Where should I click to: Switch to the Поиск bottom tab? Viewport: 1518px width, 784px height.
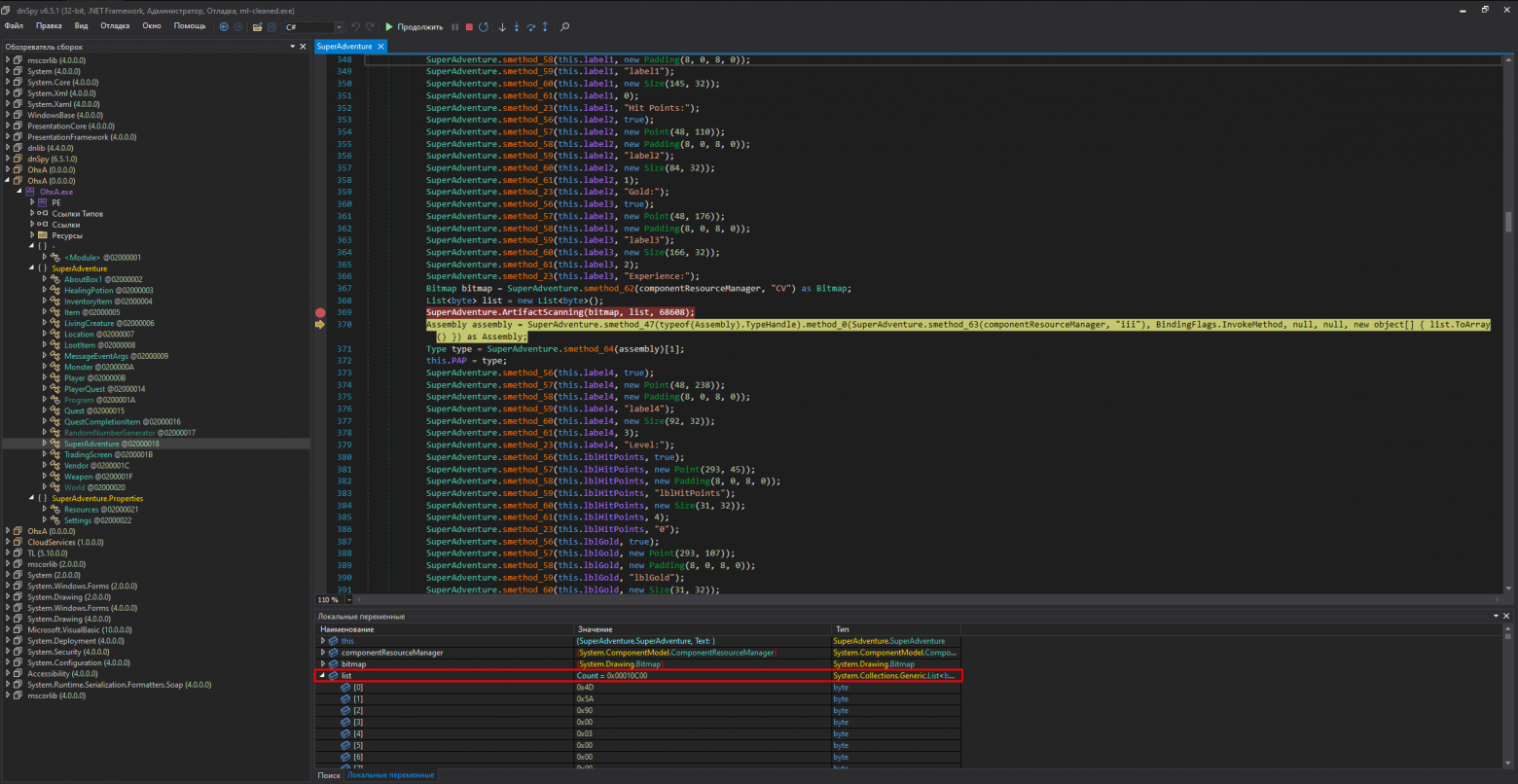329,775
